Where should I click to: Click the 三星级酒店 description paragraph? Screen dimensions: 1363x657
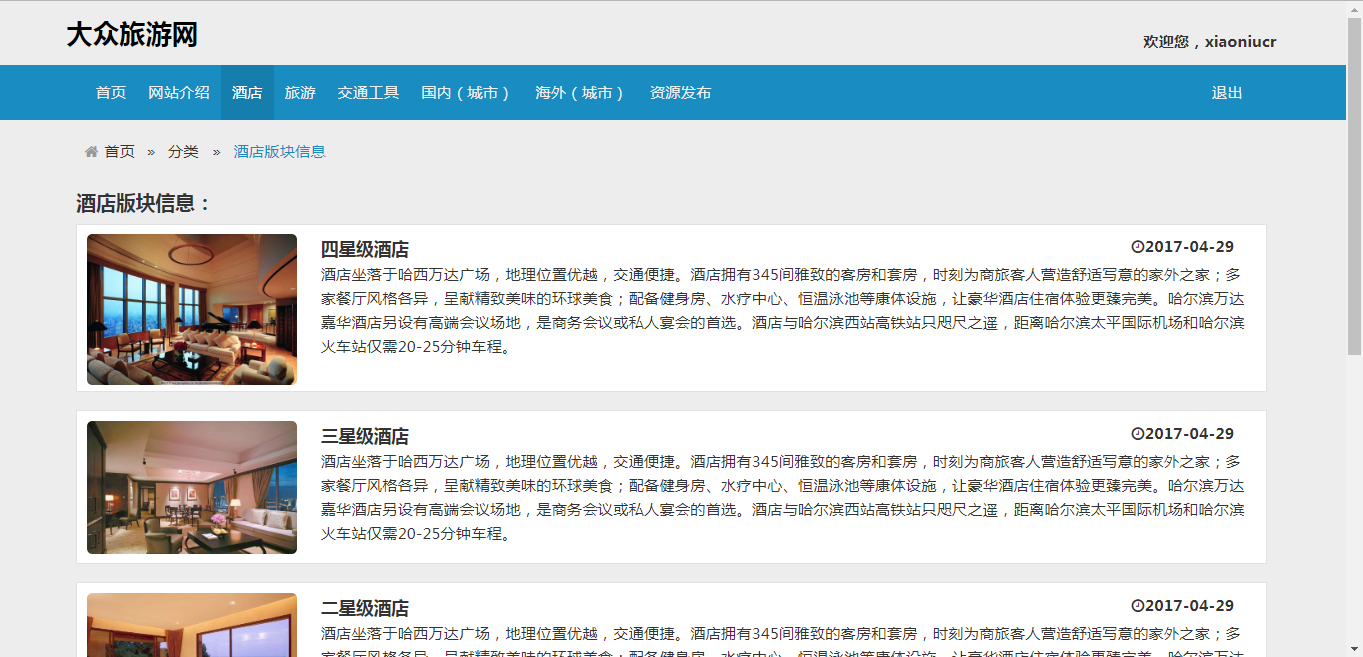(x=783, y=498)
